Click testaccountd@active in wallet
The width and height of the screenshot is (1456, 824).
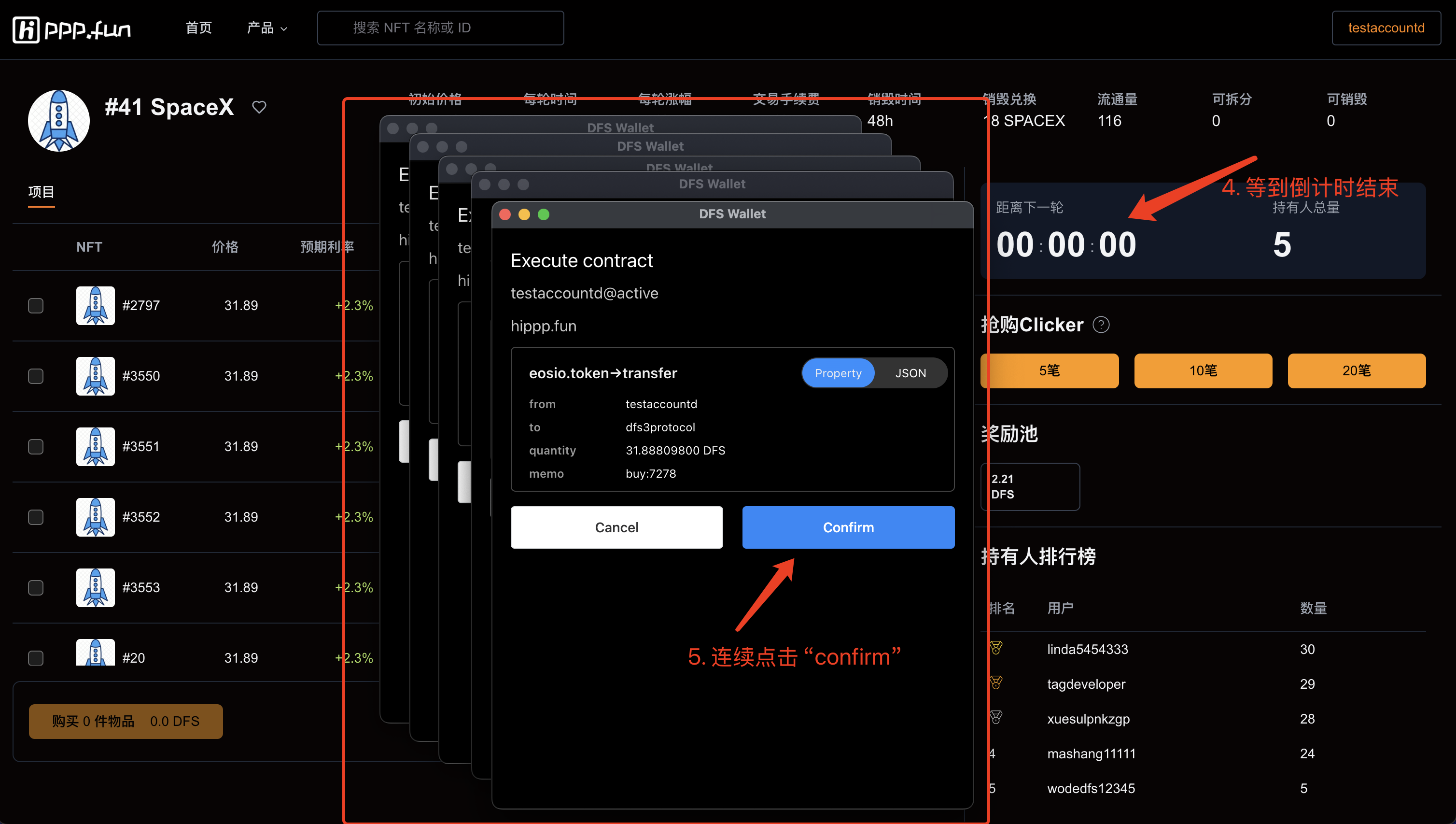tap(584, 293)
